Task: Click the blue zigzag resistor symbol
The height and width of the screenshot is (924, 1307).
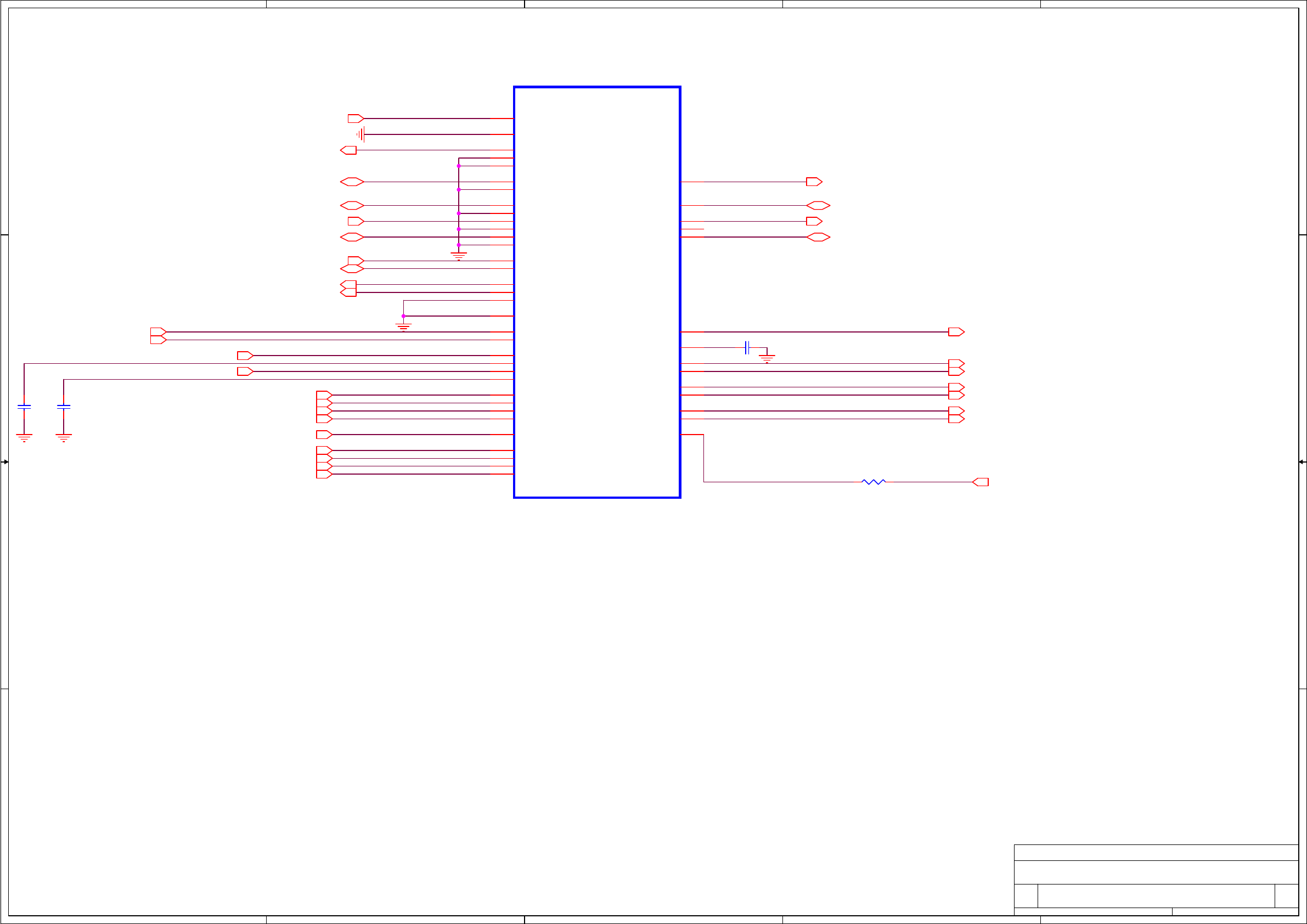Action: click(873, 482)
